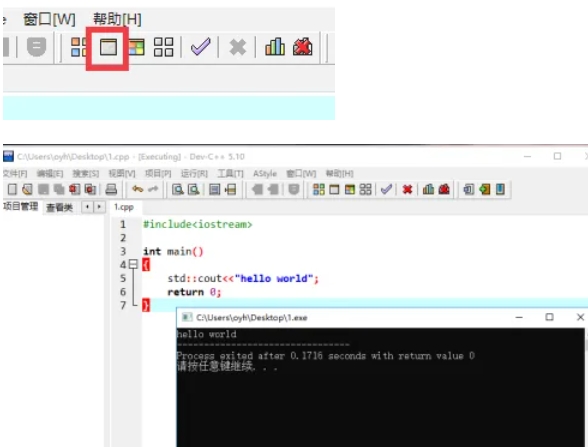588x447 pixels.
Task: Click the gray Forward arrow toolbar icon
Action: point(273,189)
